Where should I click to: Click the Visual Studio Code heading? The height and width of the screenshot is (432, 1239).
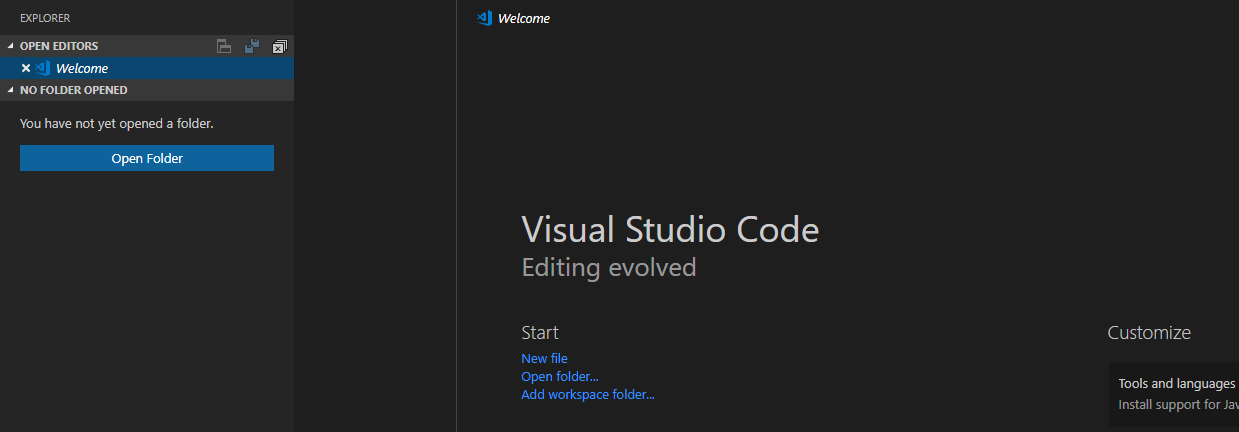670,230
